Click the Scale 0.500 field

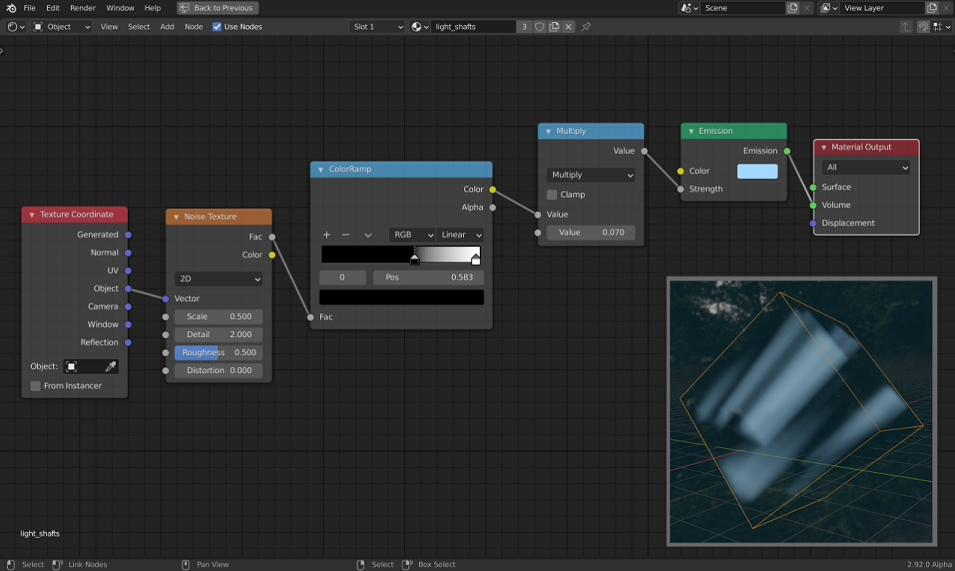[219, 317]
